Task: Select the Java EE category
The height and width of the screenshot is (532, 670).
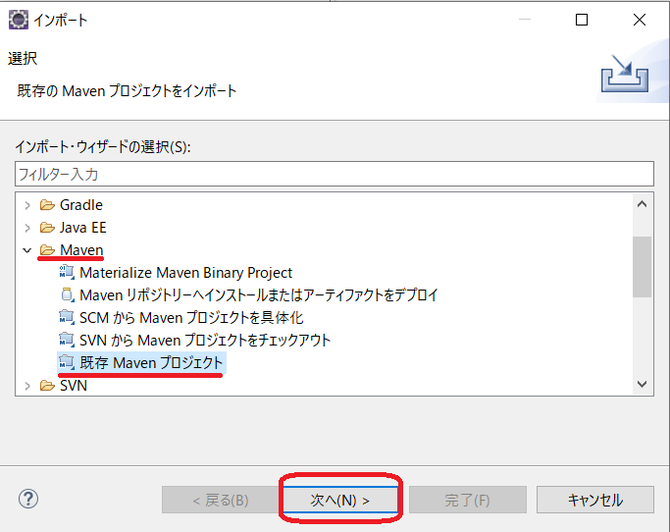Action: [x=83, y=228]
